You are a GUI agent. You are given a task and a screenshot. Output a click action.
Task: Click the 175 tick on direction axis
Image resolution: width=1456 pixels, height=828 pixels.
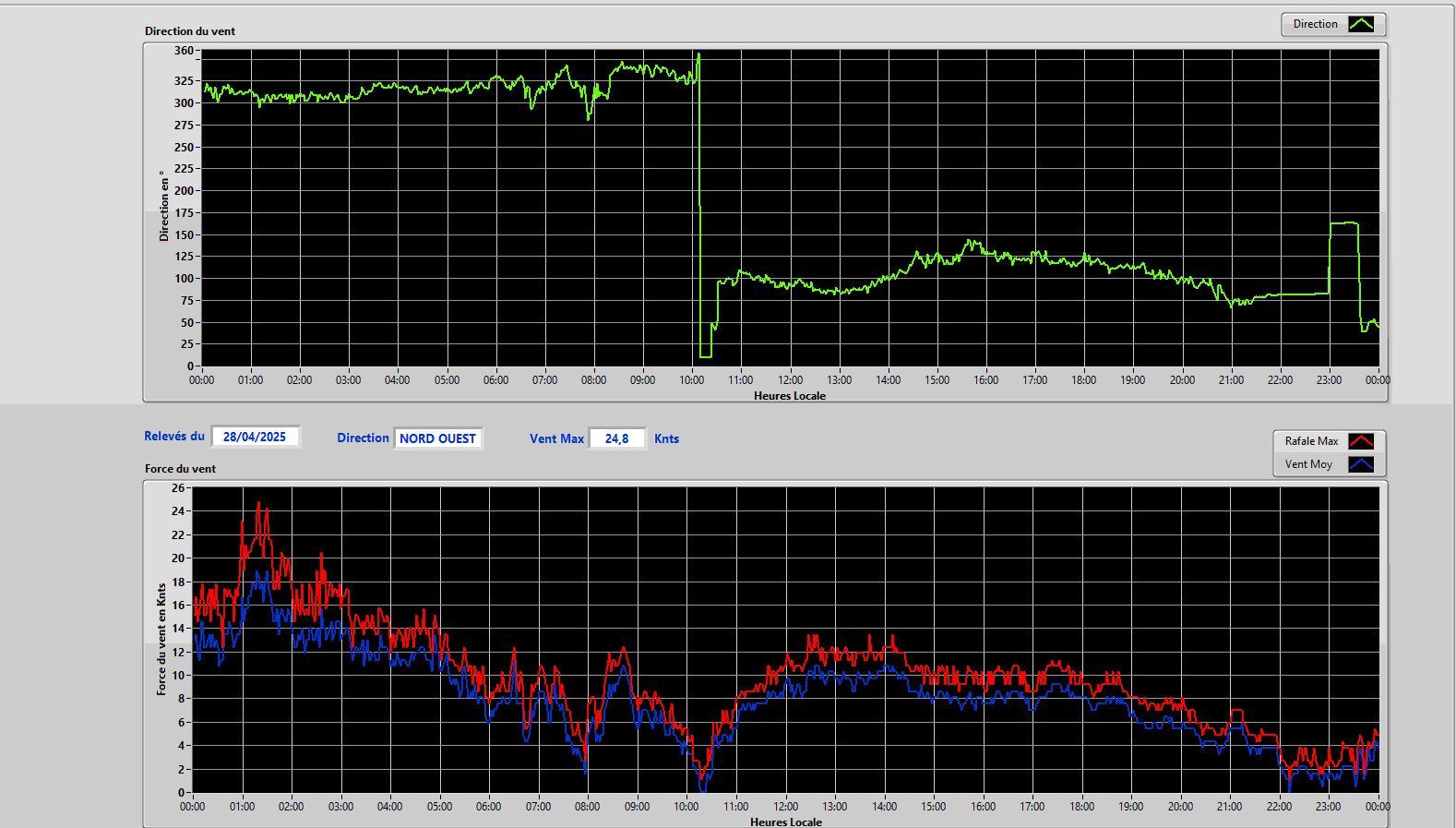coord(184,213)
